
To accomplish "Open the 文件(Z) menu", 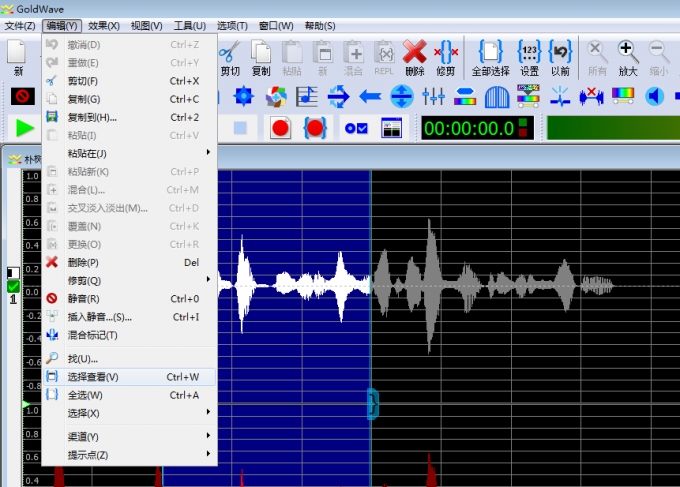I will [x=20, y=26].
